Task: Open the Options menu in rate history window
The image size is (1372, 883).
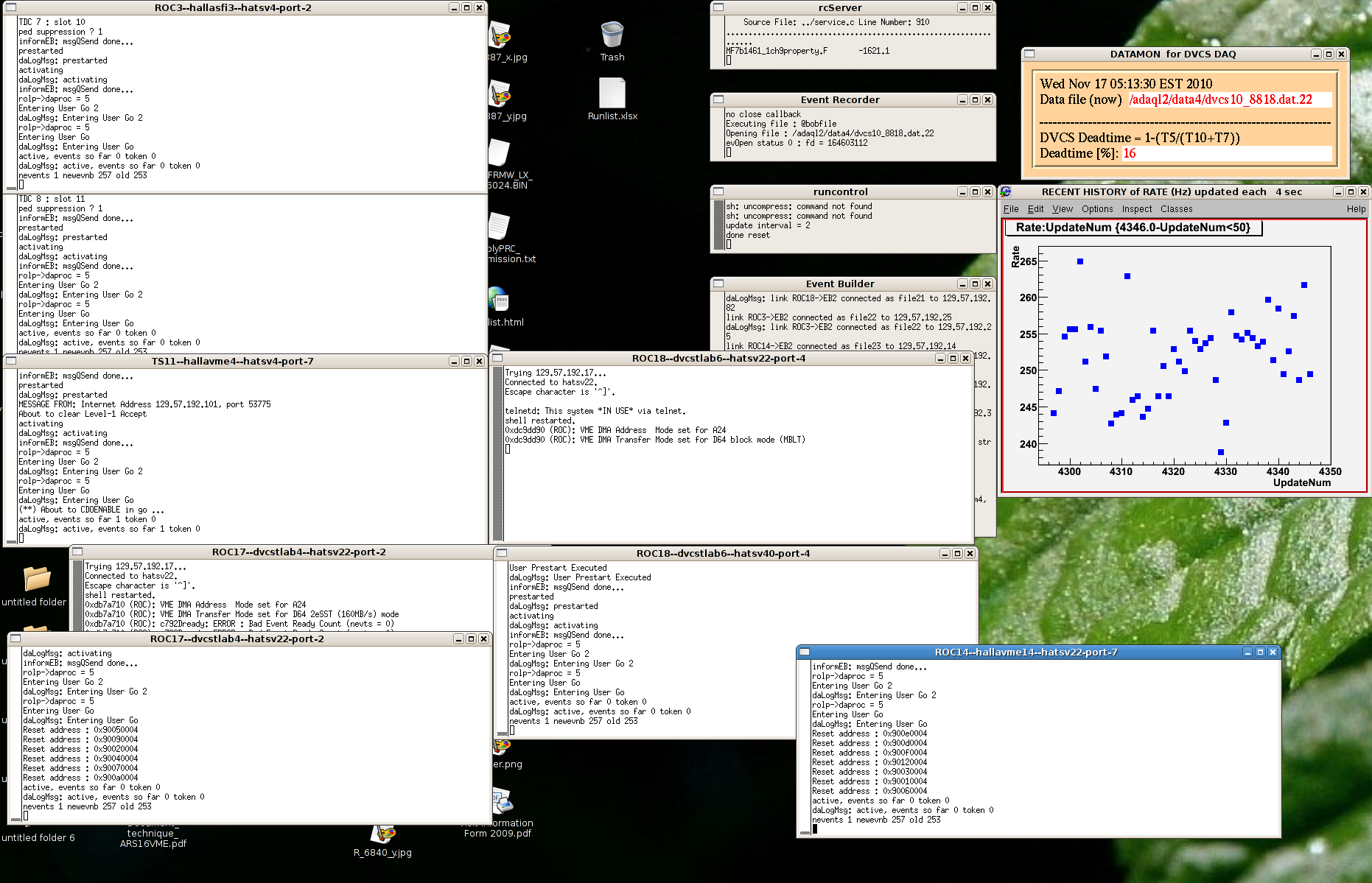Action: pyautogui.click(x=1097, y=209)
